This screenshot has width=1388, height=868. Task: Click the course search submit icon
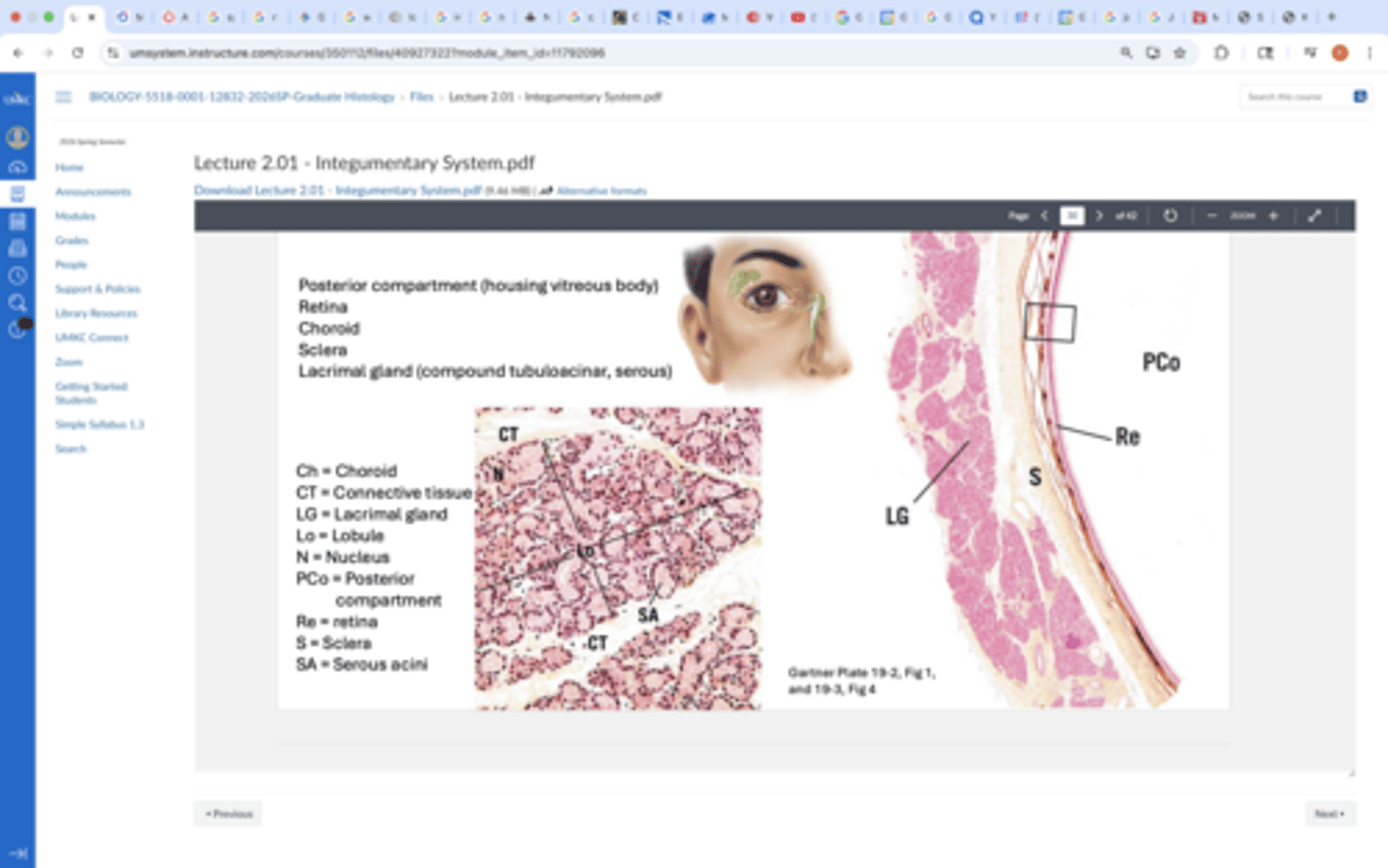[1360, 96]
